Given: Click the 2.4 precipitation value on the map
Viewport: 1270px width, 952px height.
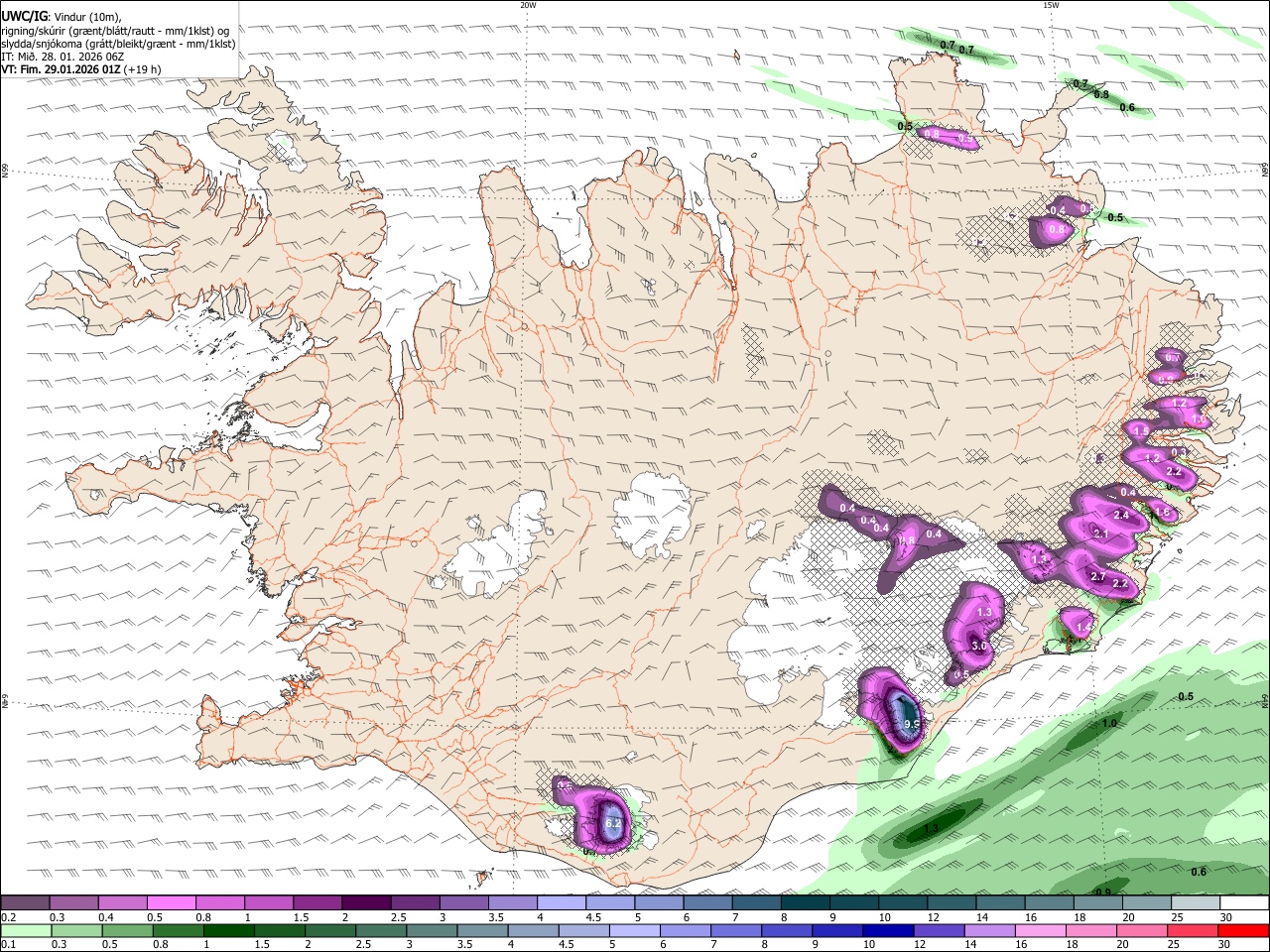Looking at the screenshot, I should (x=1121, y=515).
